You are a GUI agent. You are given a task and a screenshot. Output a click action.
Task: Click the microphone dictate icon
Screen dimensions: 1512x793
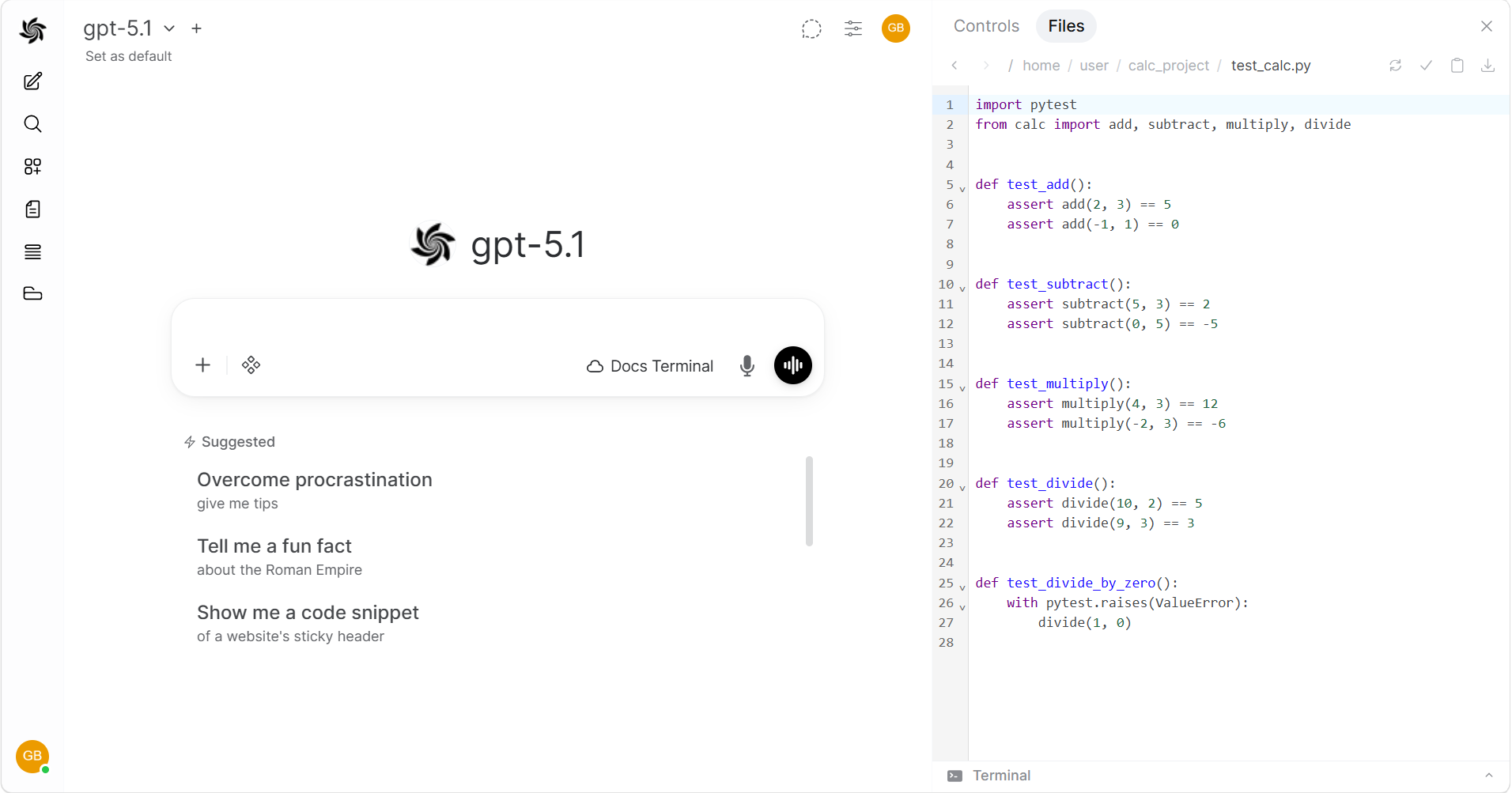point(747,365)
